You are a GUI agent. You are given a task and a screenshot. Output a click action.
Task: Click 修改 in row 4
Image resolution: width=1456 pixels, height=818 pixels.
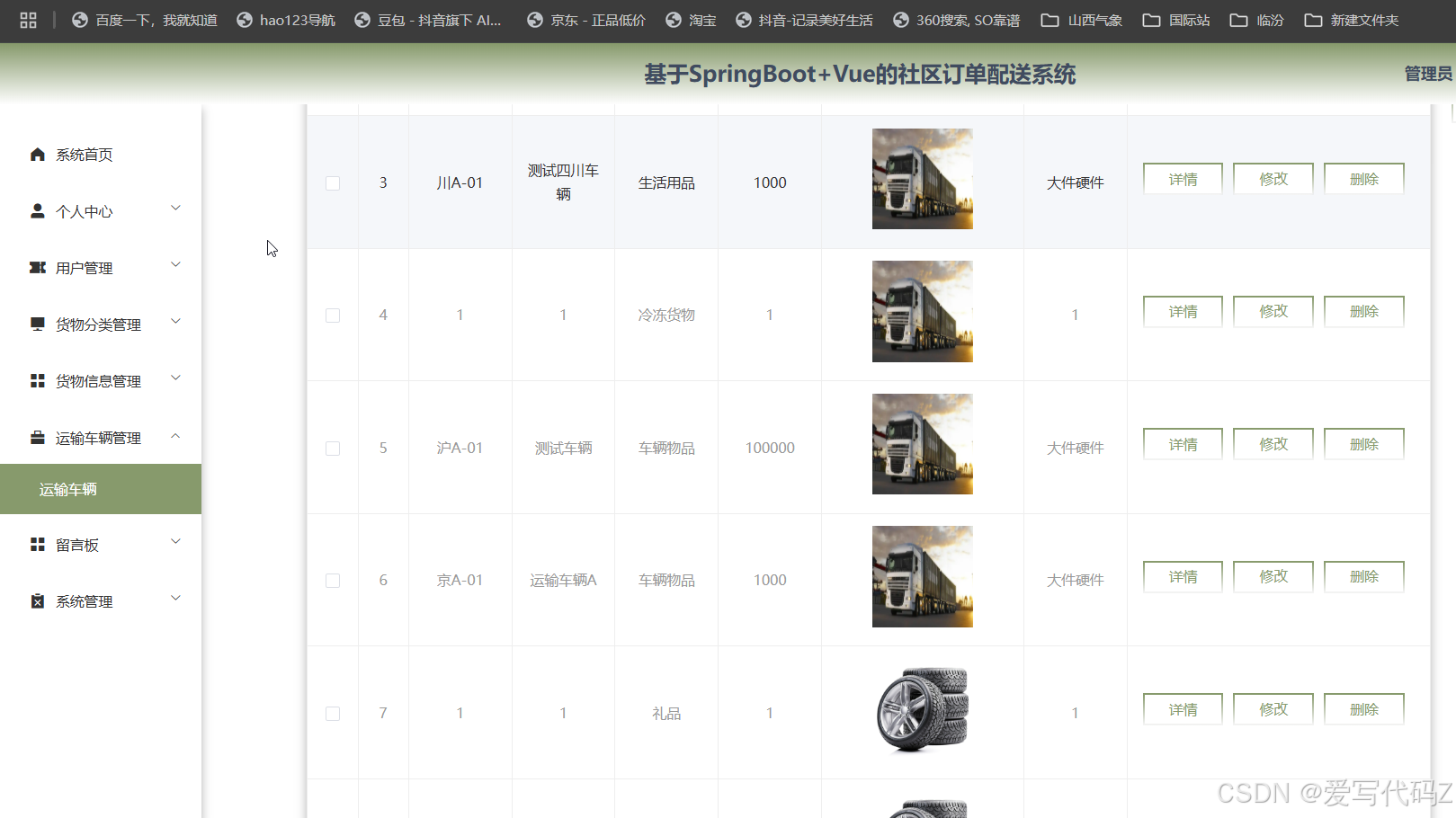[1273, 311]
